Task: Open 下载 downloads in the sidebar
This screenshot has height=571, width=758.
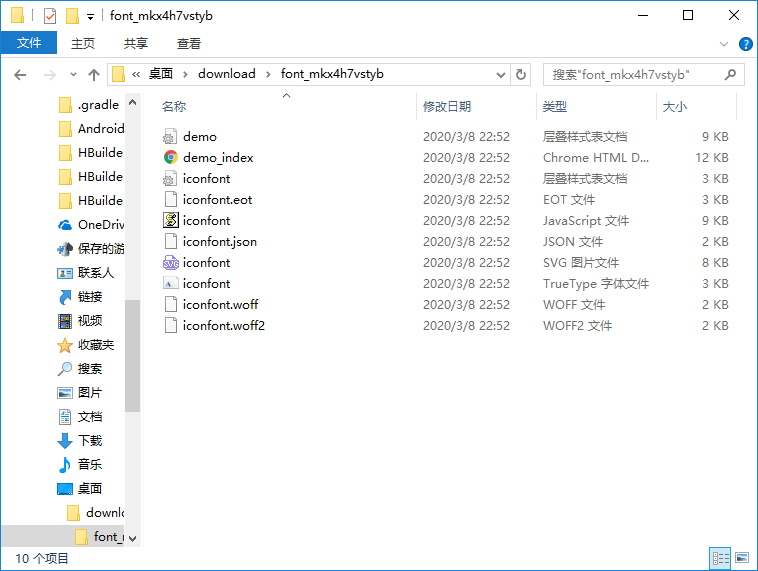Action: click(80, 440)
